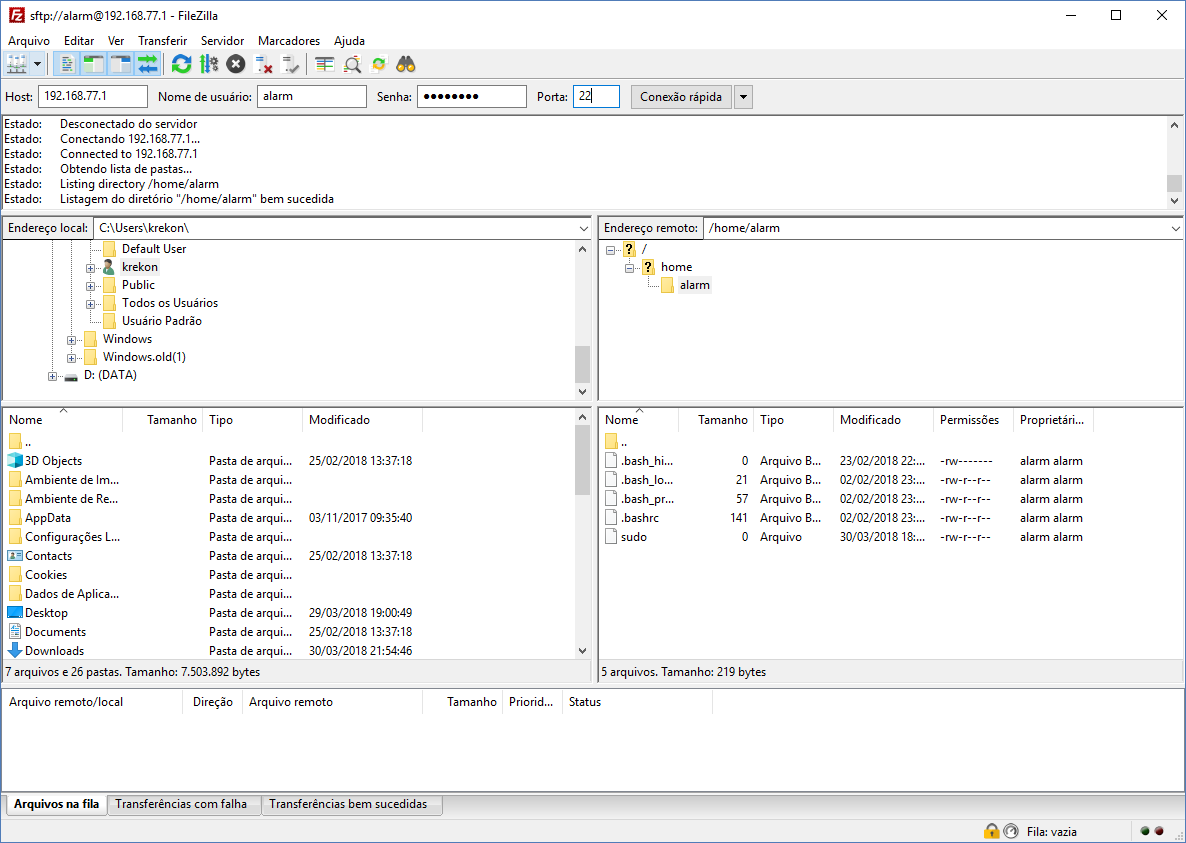The width and height of the screenshot is (1186, 843).
Task: Open the Endereço local path dropdown
Action: coord(584,228)
